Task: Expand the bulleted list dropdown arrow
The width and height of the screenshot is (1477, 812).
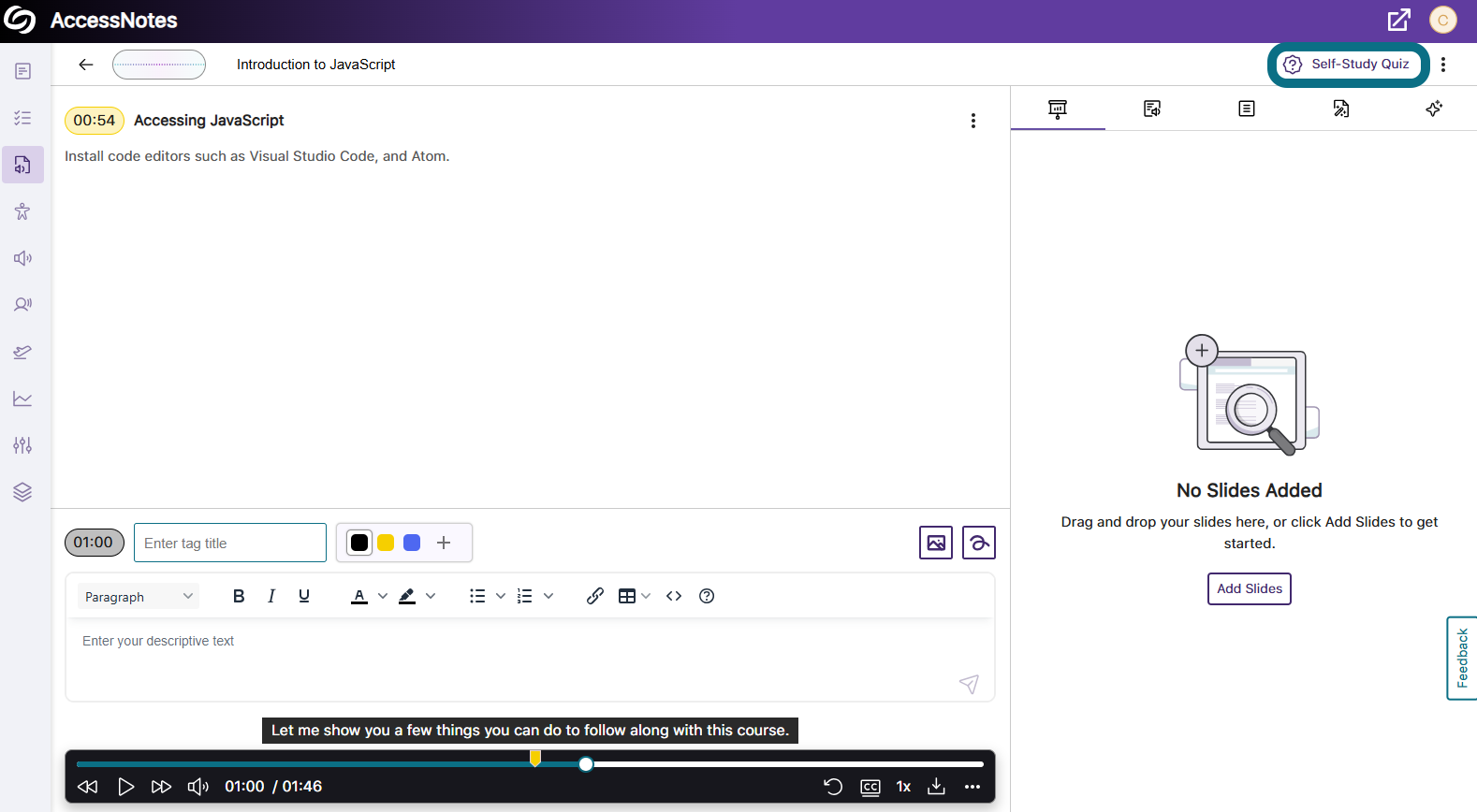Action: tap(501, 596)
